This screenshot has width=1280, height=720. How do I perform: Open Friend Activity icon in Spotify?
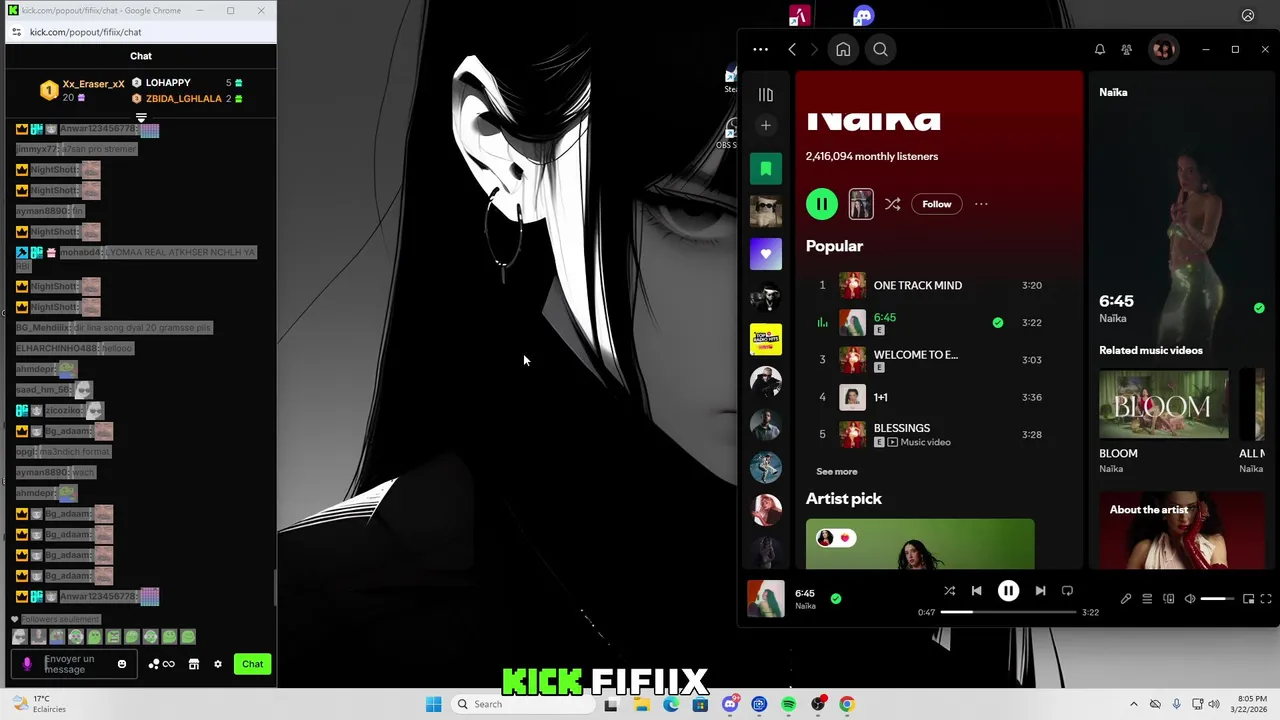pos(1127,49)
